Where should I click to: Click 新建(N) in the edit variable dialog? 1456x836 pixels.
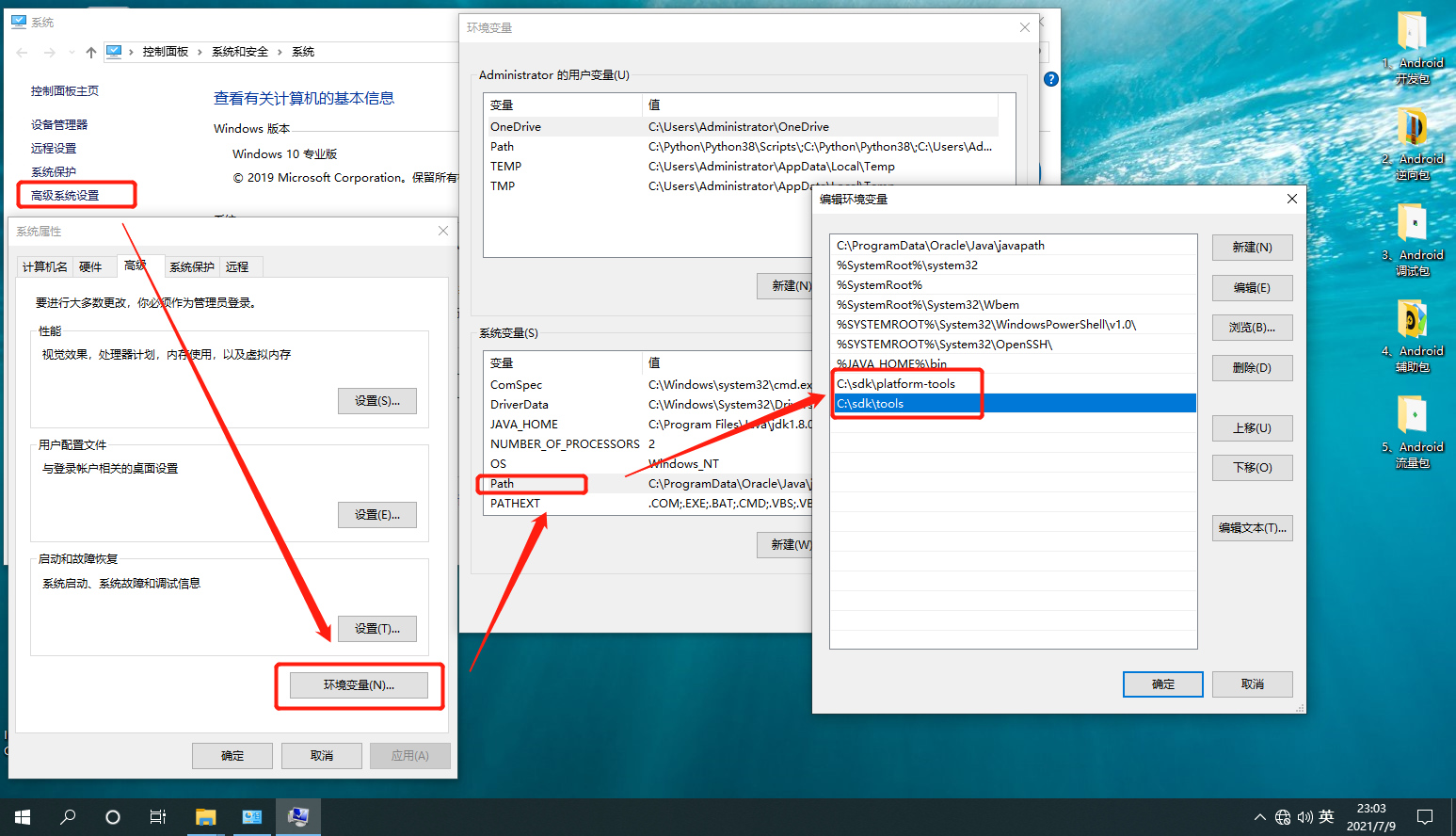pos(1252,248)
